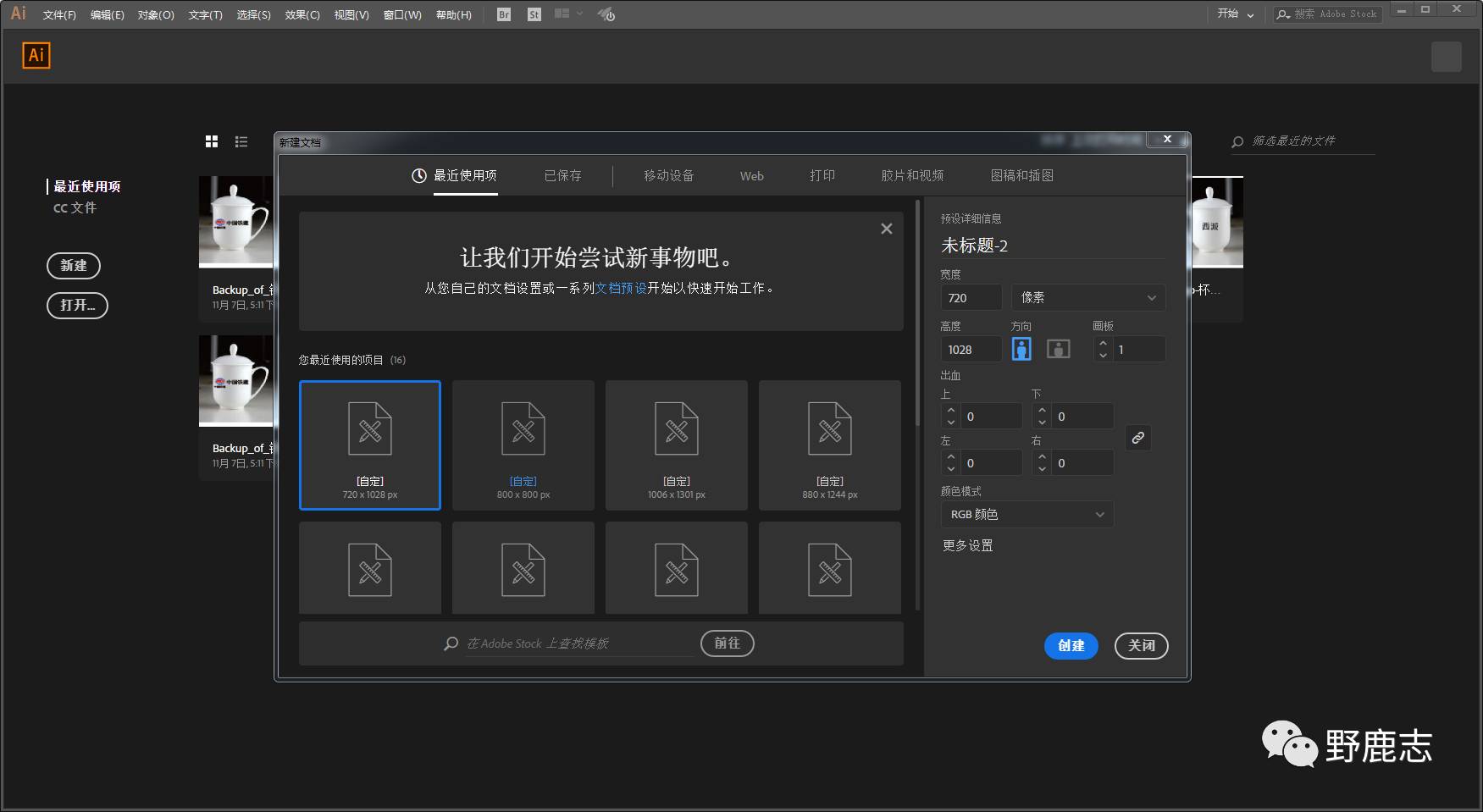Screen dimensions: 1483x812
Task: Dismiss the welcome banner with X icon
Action: tap(886, 229)
